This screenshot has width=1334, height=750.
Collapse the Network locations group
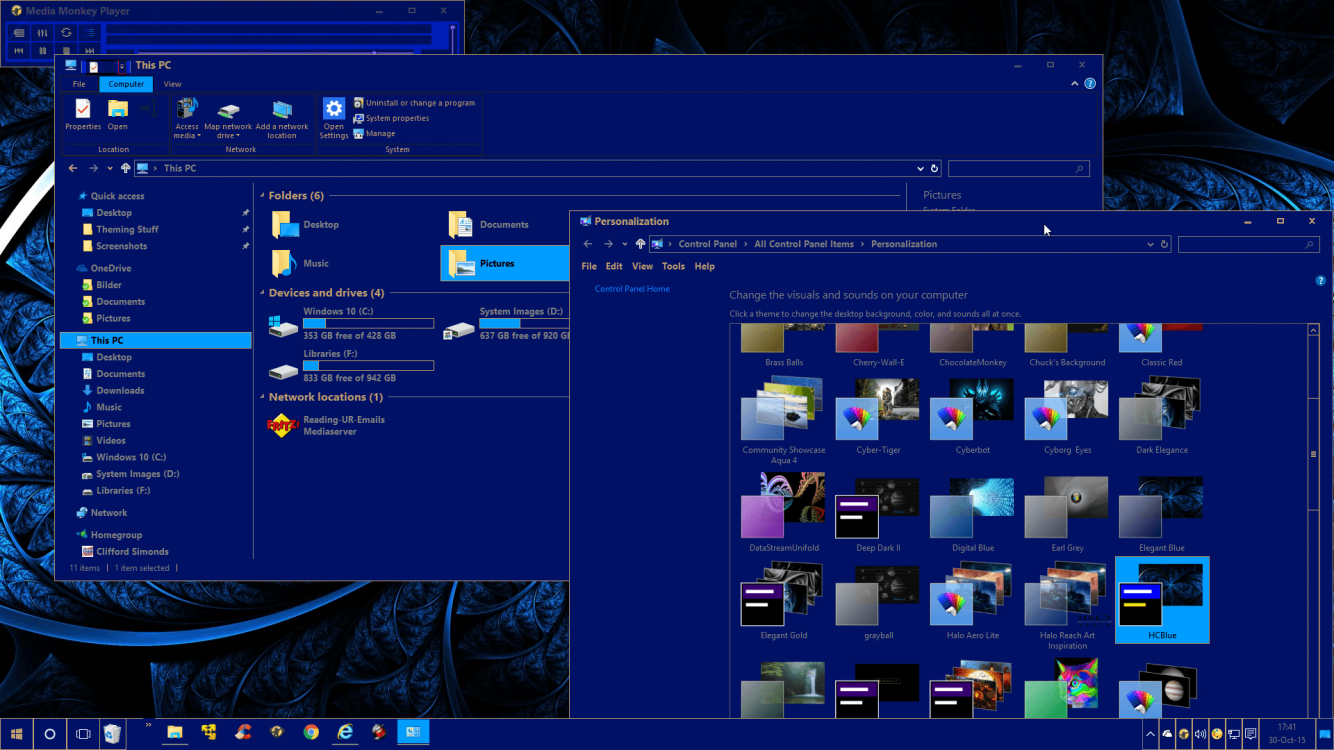tap(262, 397)
